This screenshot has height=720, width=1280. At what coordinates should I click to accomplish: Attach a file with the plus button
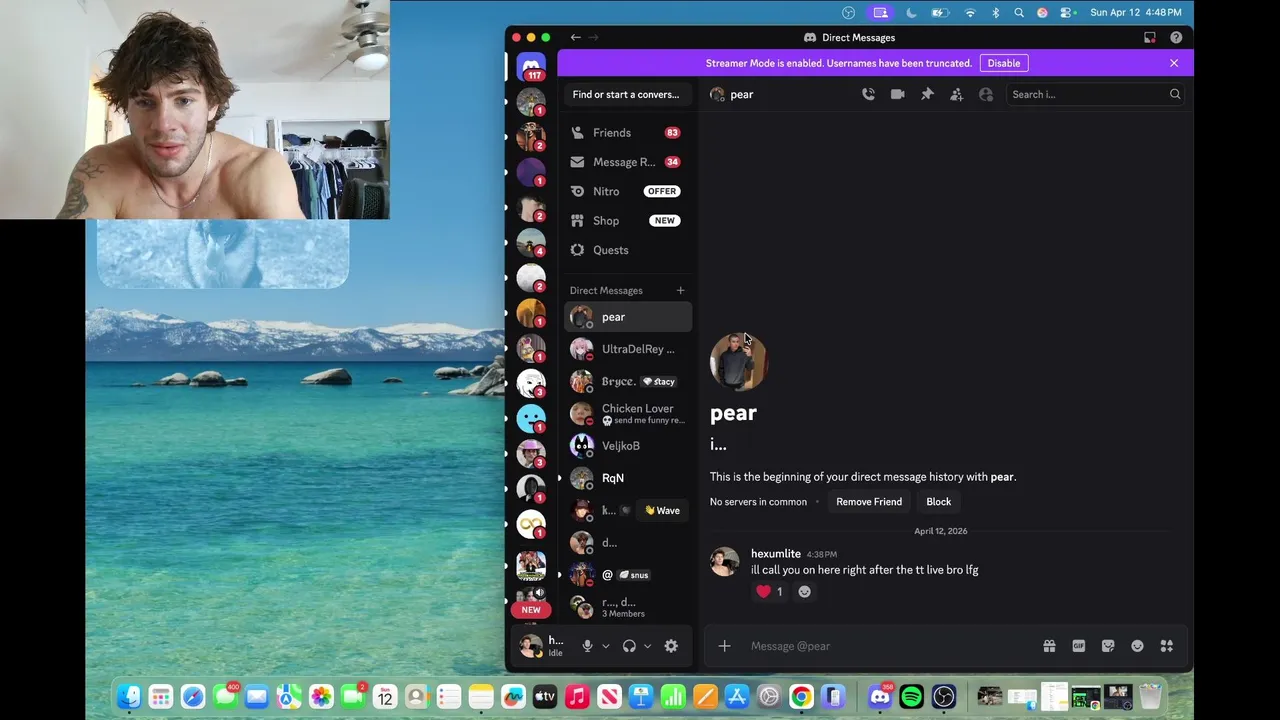(724, 646)
